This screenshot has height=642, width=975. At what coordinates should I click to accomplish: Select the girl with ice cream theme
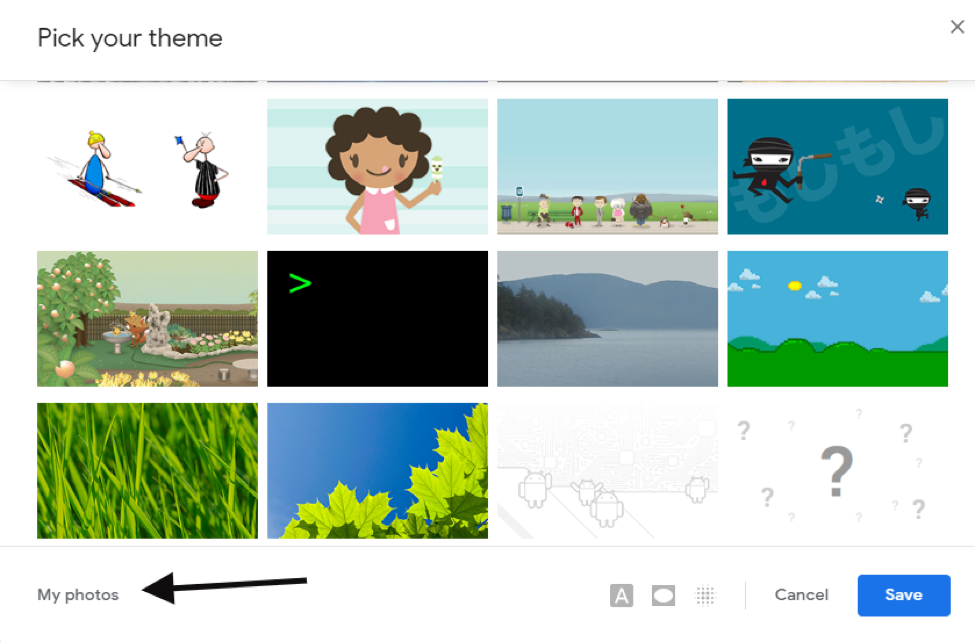click(377, 167)
